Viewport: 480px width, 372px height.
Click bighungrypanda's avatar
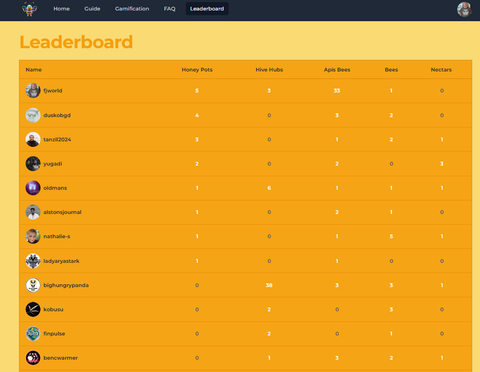tap(33, 285)
